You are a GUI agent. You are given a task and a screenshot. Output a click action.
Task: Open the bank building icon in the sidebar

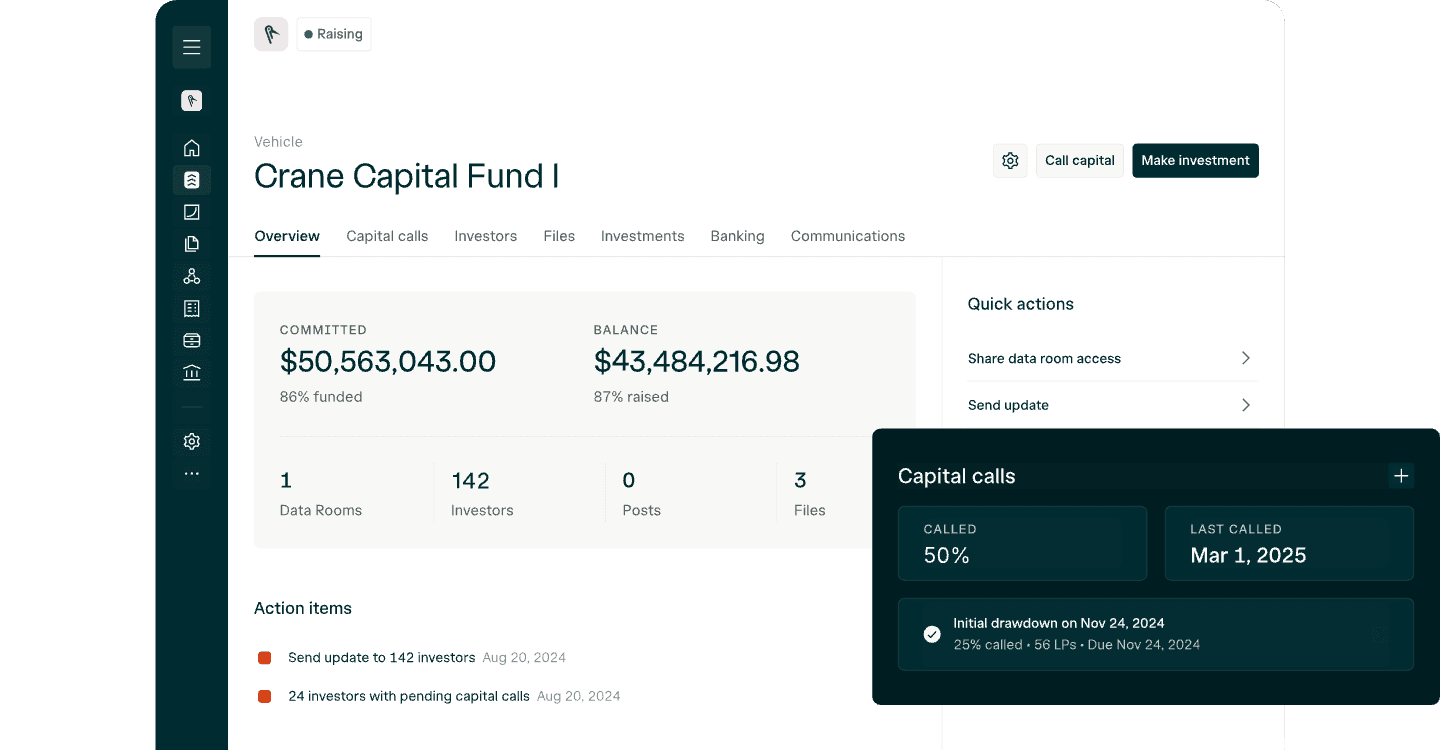click(192, 373)
